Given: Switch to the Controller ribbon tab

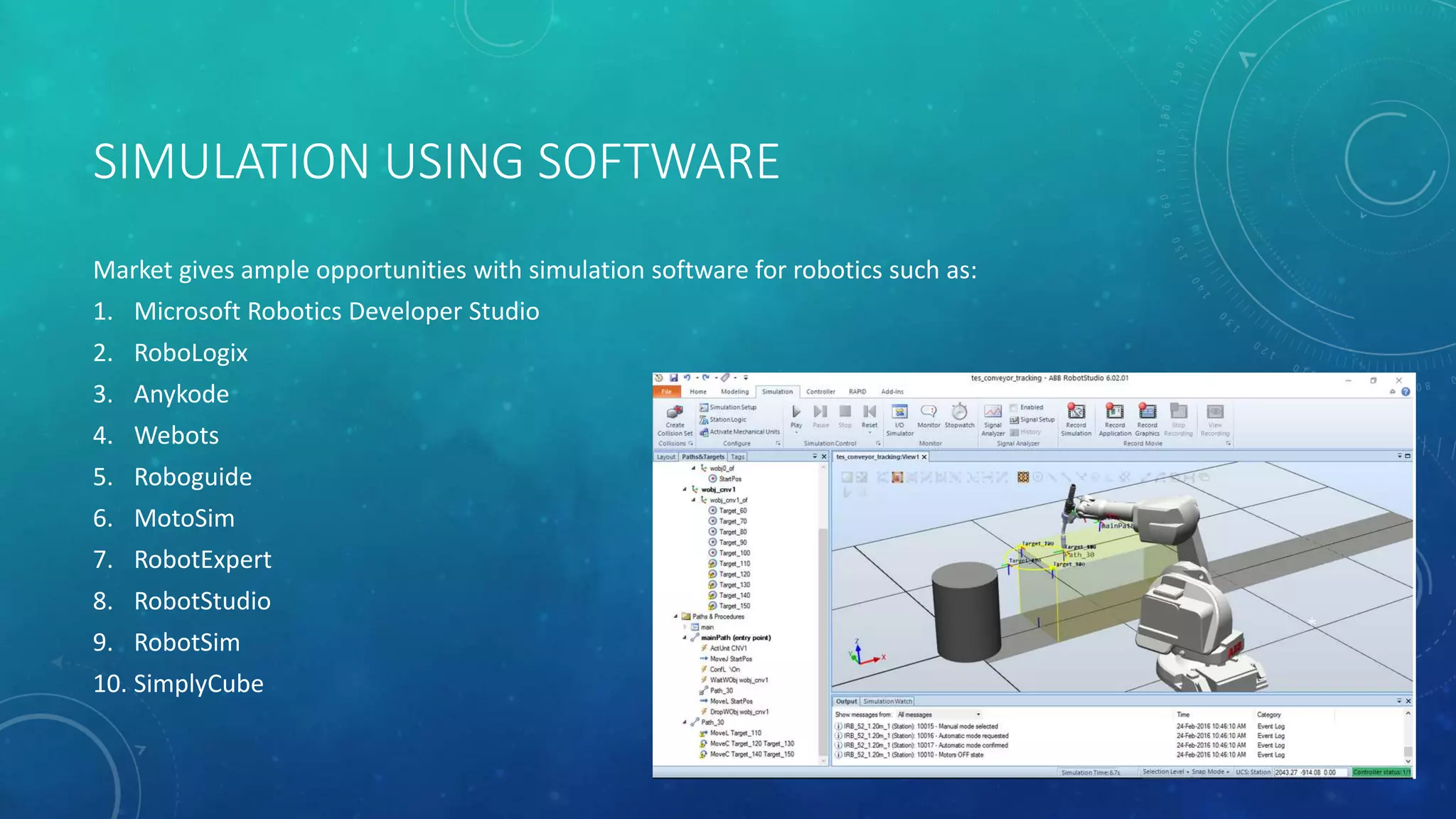Looking at the screenshot, I should point(820,392).
